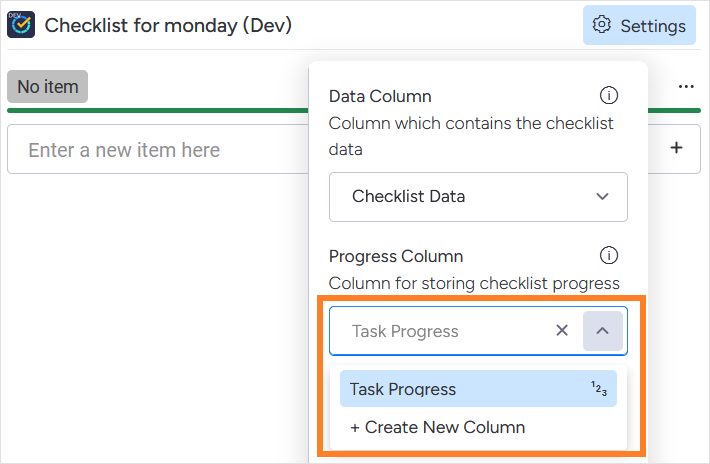Click the Data Column label
The height and width of the screenshot is (464, 710).
[380, 96]
